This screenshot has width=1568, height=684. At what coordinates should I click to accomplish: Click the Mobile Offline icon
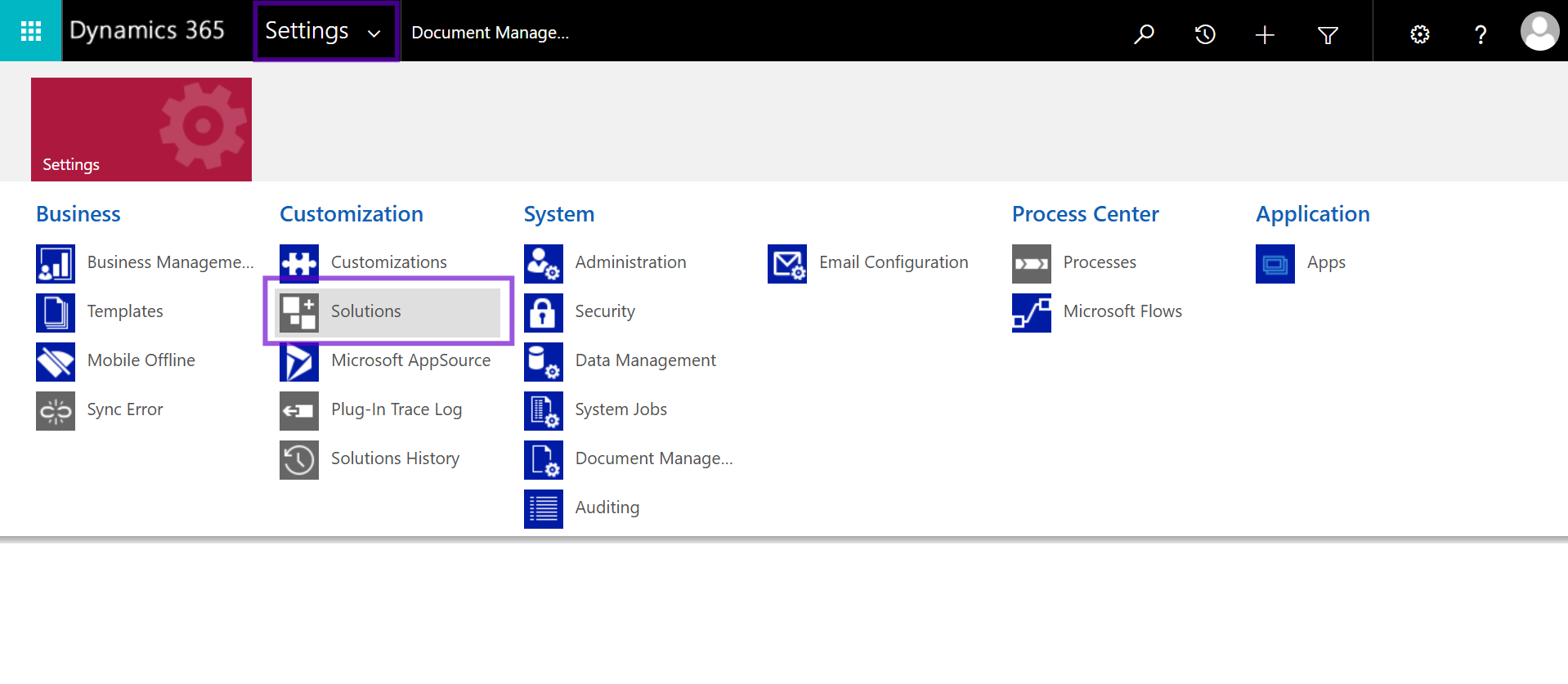pos(56,361)
